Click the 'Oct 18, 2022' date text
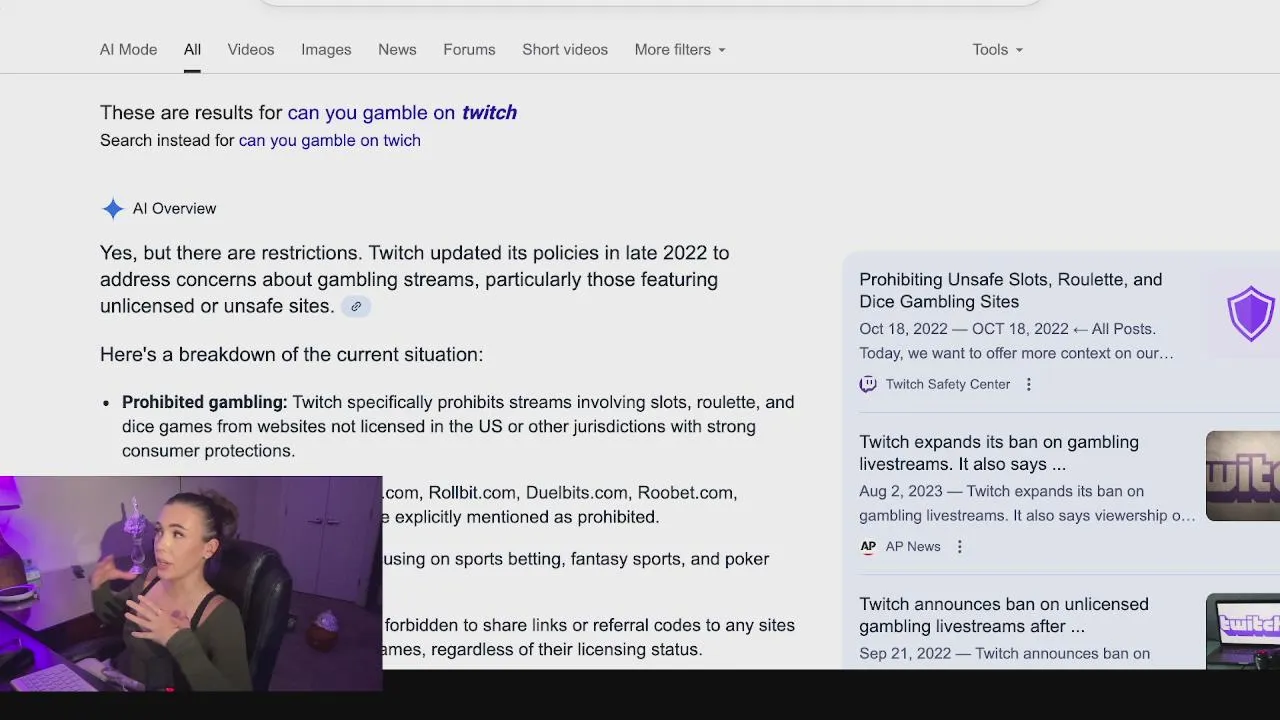The width and height of the screenshot is (1280, 720). 902,329
